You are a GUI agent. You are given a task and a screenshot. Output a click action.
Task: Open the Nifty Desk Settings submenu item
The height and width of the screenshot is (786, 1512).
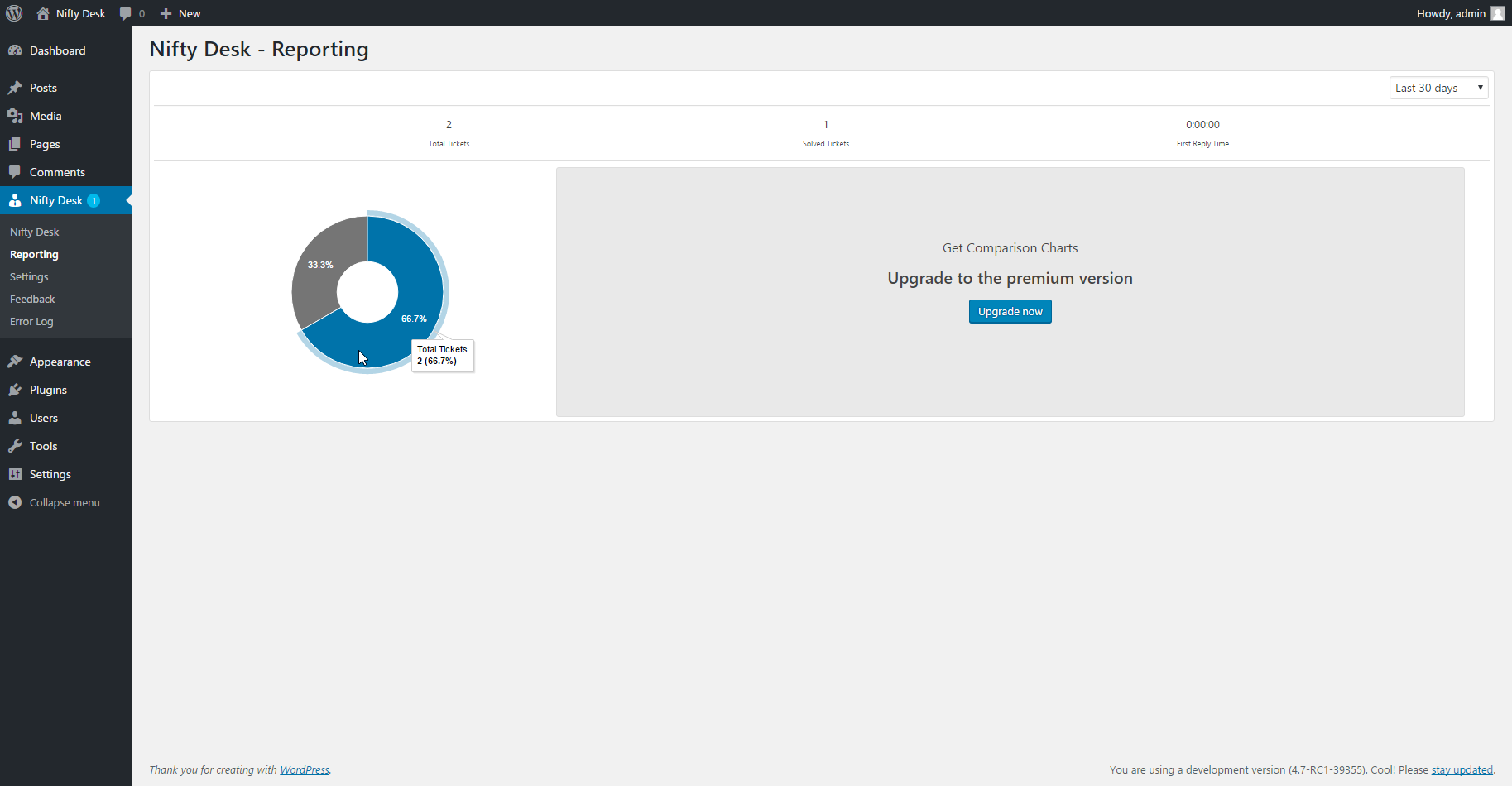29,277
